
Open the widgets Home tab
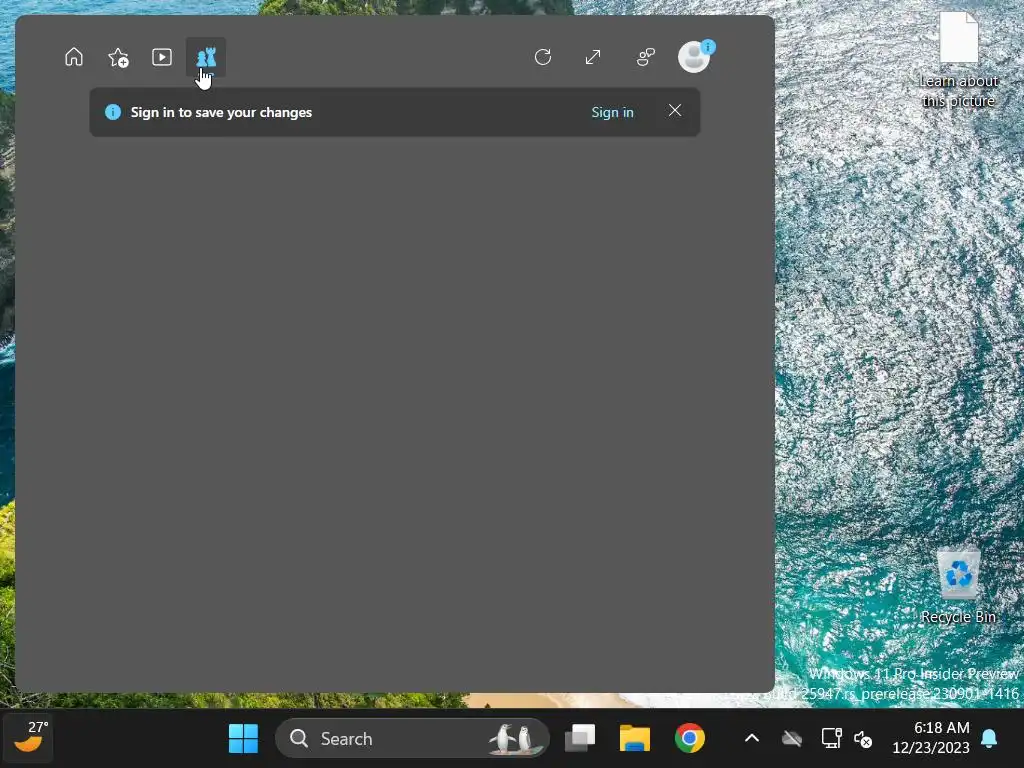click(x=74, y=57)
